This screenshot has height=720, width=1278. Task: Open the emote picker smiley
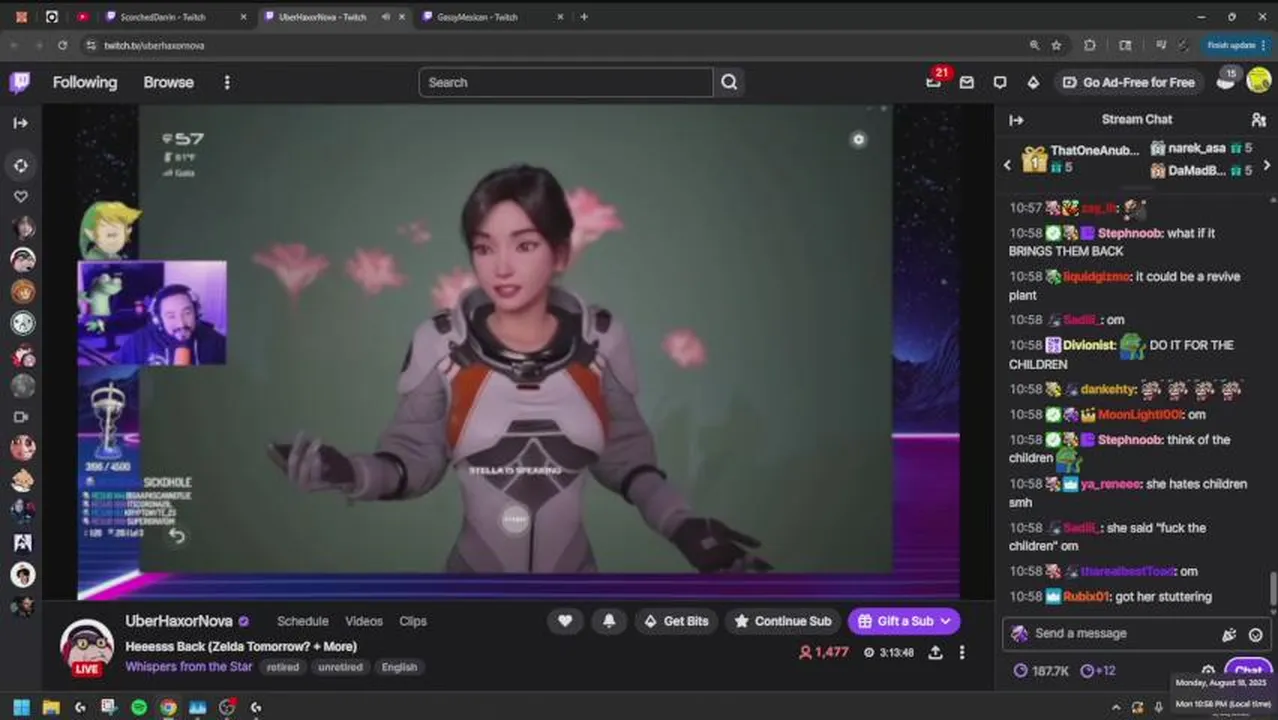[1256, 634]
